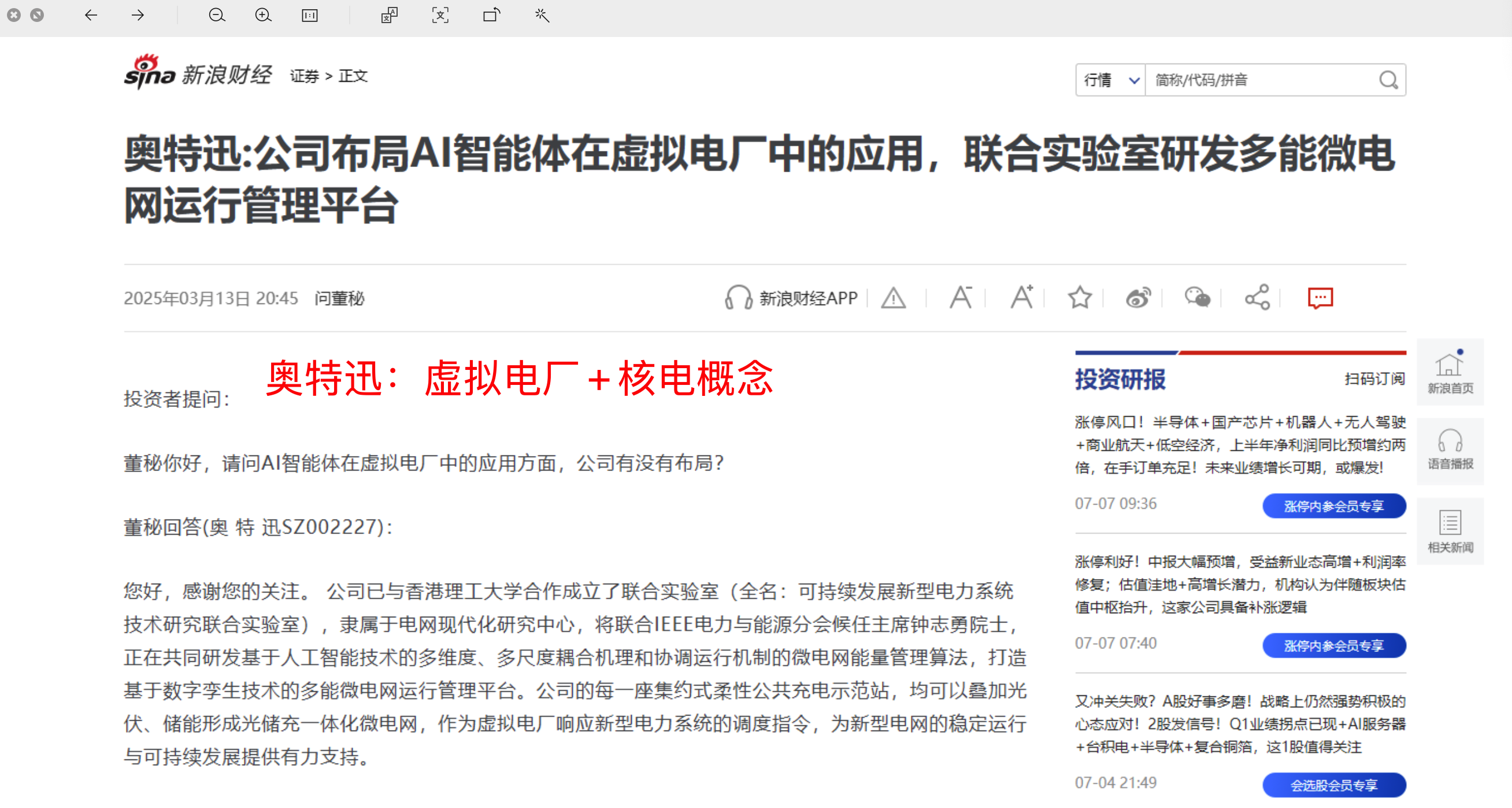This screenshot has height=808, width=1512.
Task: Rotate the image with the rotate icon
Action: (491, 15)
